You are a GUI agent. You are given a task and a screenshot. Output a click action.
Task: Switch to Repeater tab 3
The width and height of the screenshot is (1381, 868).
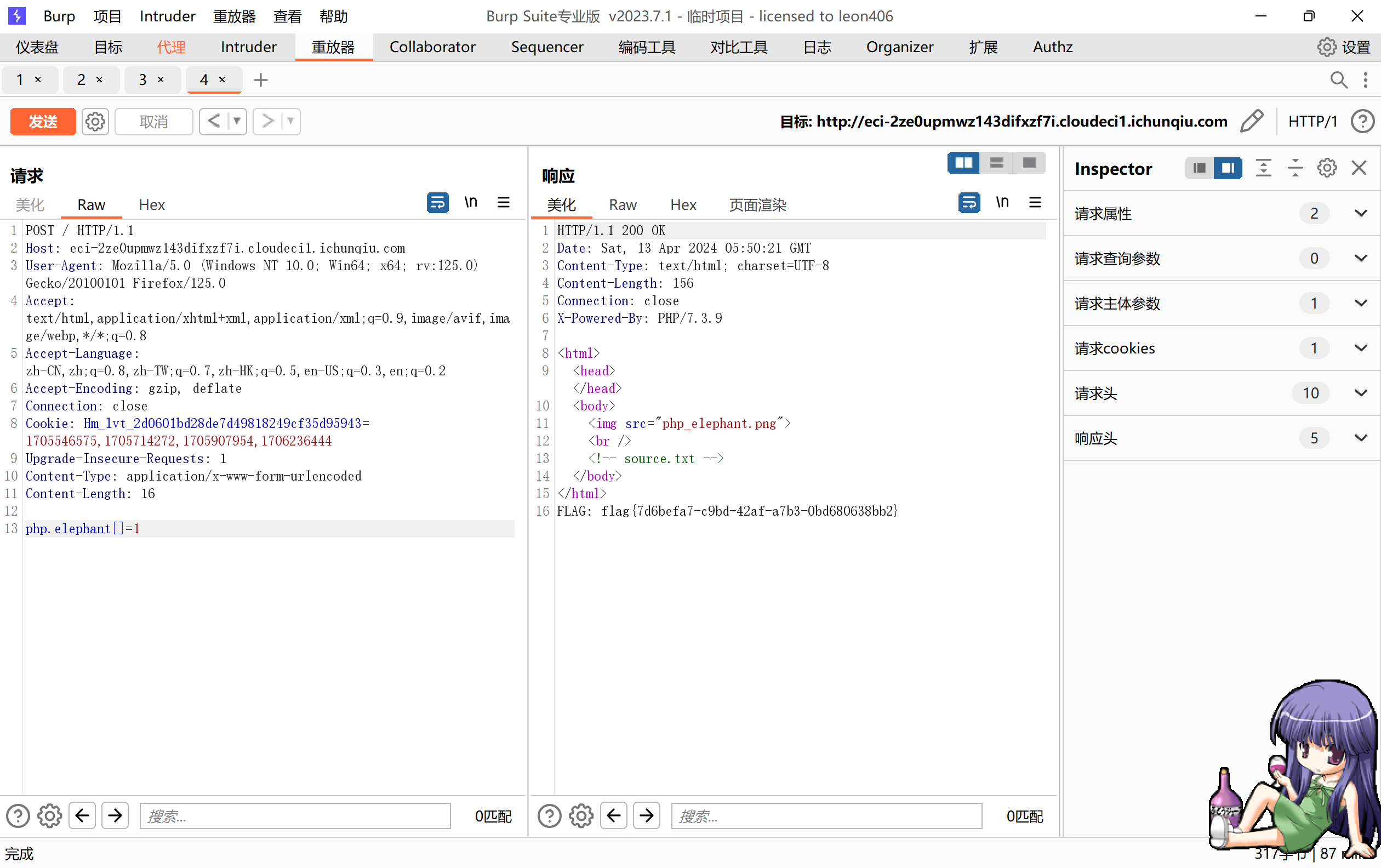pos(143,79)
